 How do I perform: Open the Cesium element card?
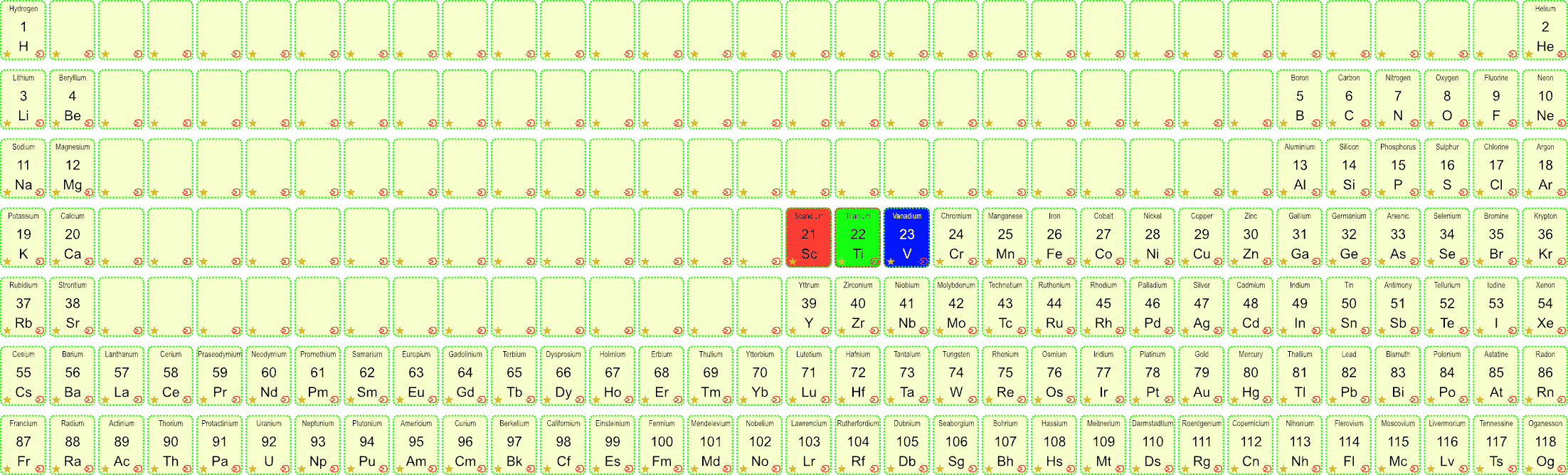pos(23,376)
